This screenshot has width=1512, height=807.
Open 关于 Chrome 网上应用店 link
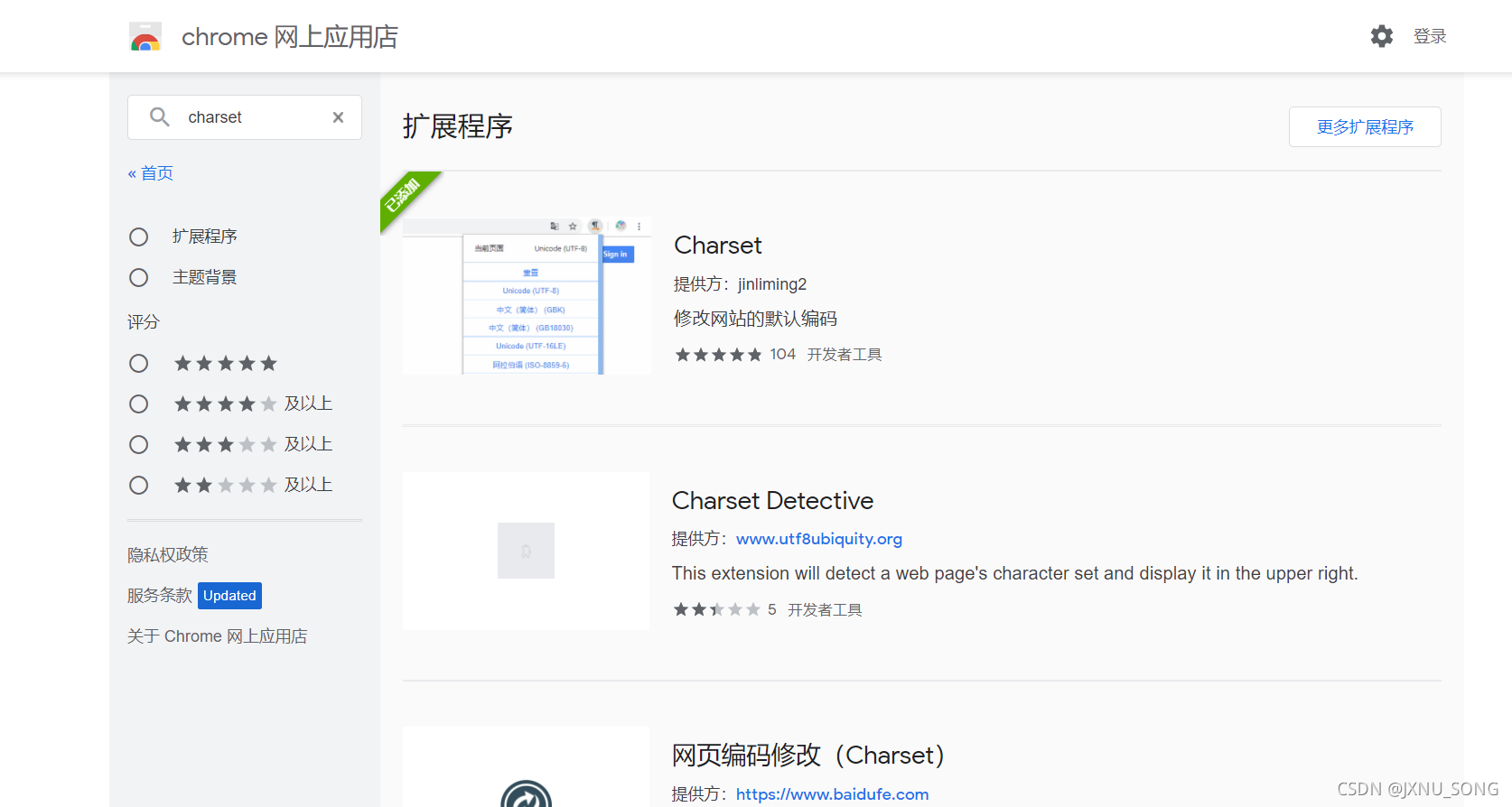pos(217,636)
